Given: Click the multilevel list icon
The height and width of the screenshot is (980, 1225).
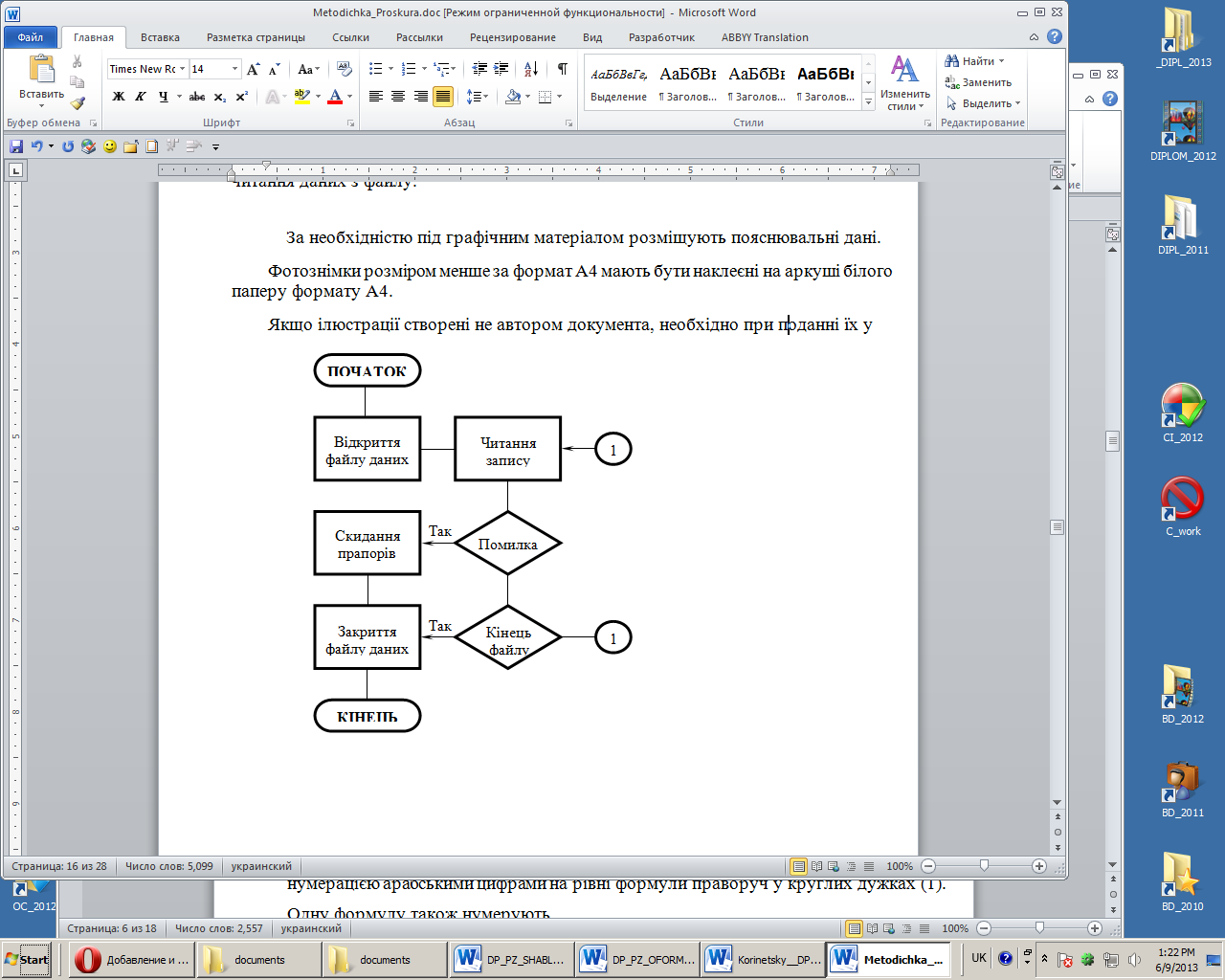Looking at the screenshot, I should point(441,69).
